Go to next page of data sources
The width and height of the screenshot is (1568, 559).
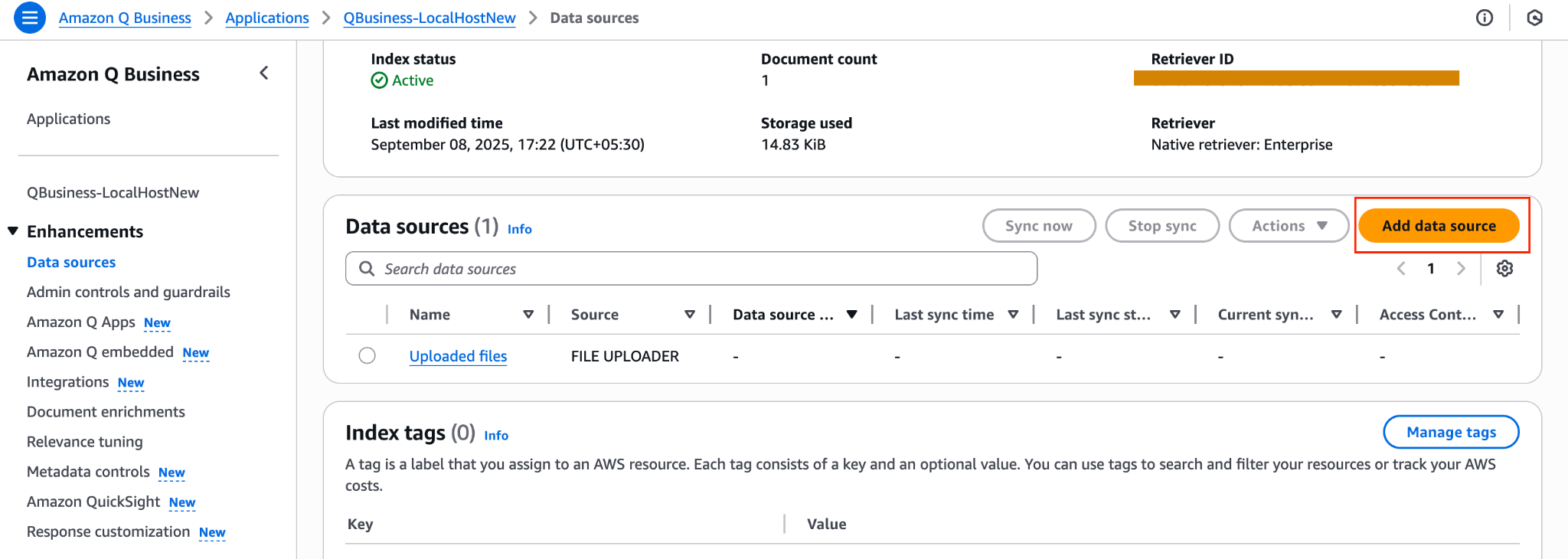[1461, 269]
